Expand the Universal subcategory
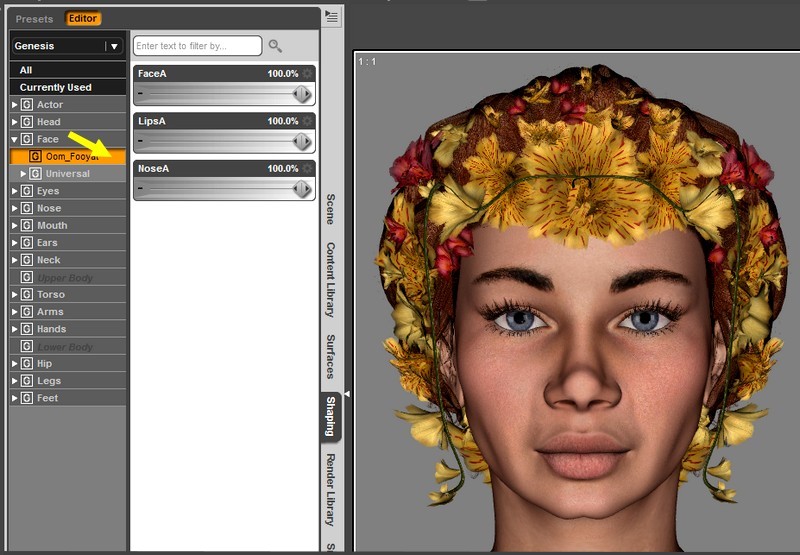Image resolution: width=800 pixels, height=555 pixels. point(23,173)
